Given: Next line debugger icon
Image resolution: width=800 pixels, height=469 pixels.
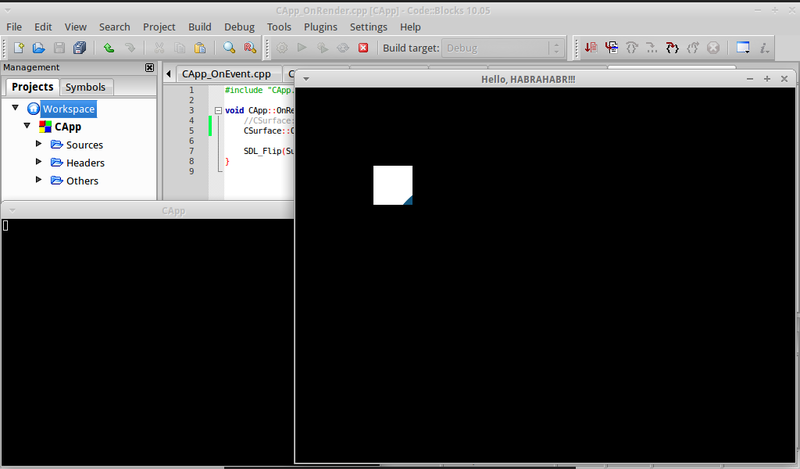Looking at the screenshot, I should [x=632, y=48].
